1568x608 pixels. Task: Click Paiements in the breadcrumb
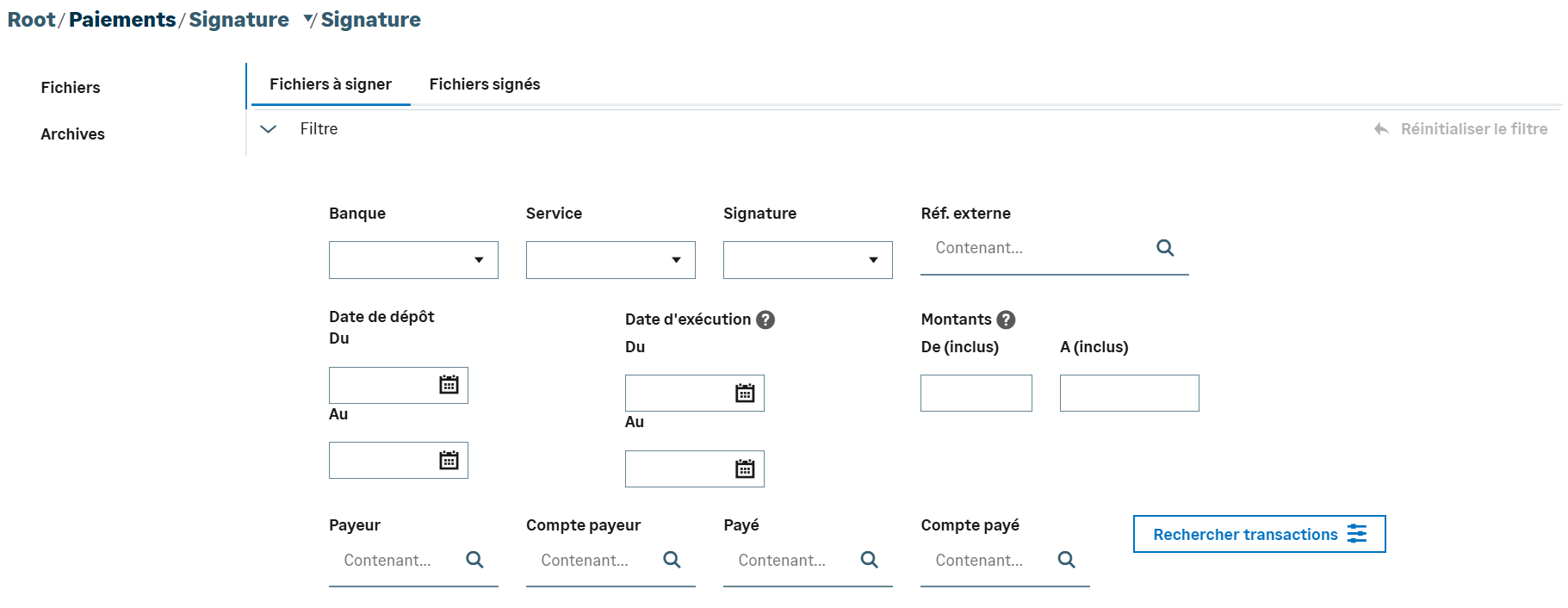pos(122,20)
